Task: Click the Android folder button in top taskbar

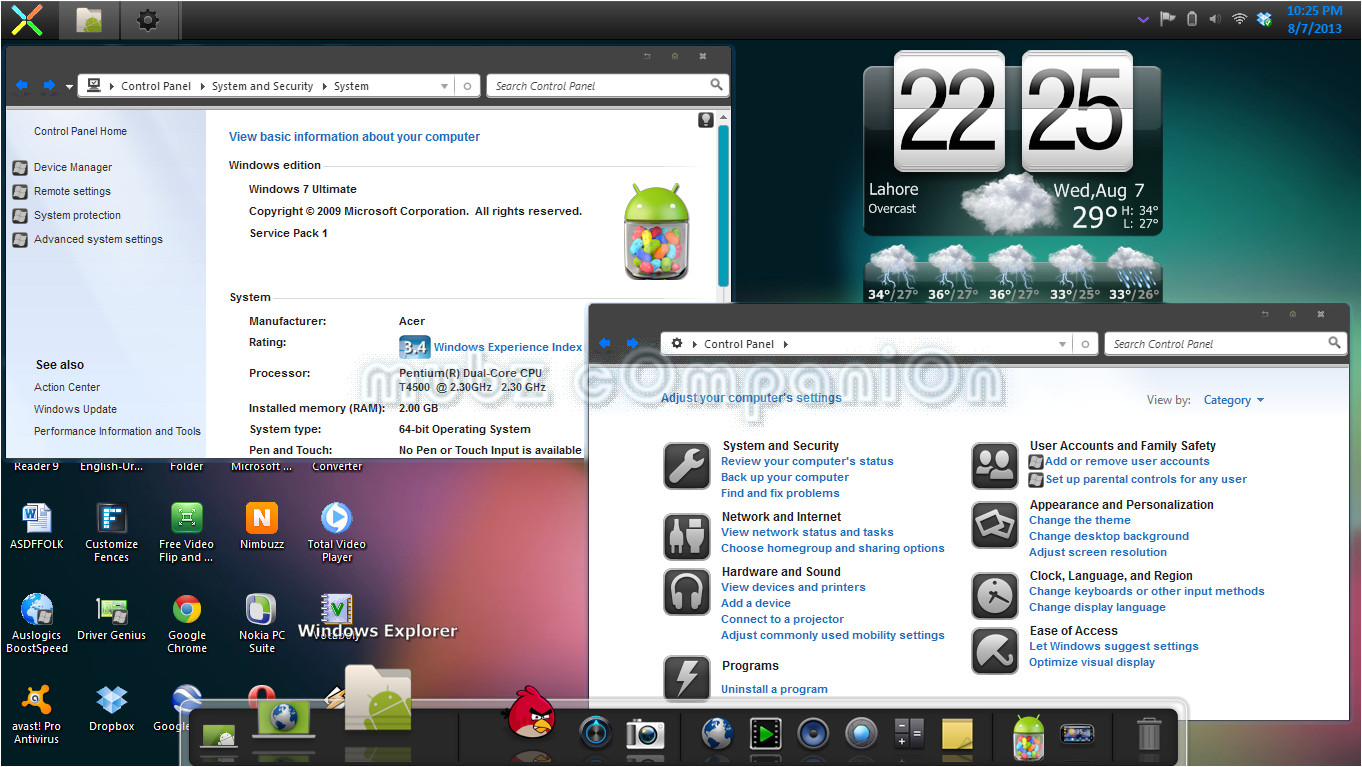Action: 89,20
